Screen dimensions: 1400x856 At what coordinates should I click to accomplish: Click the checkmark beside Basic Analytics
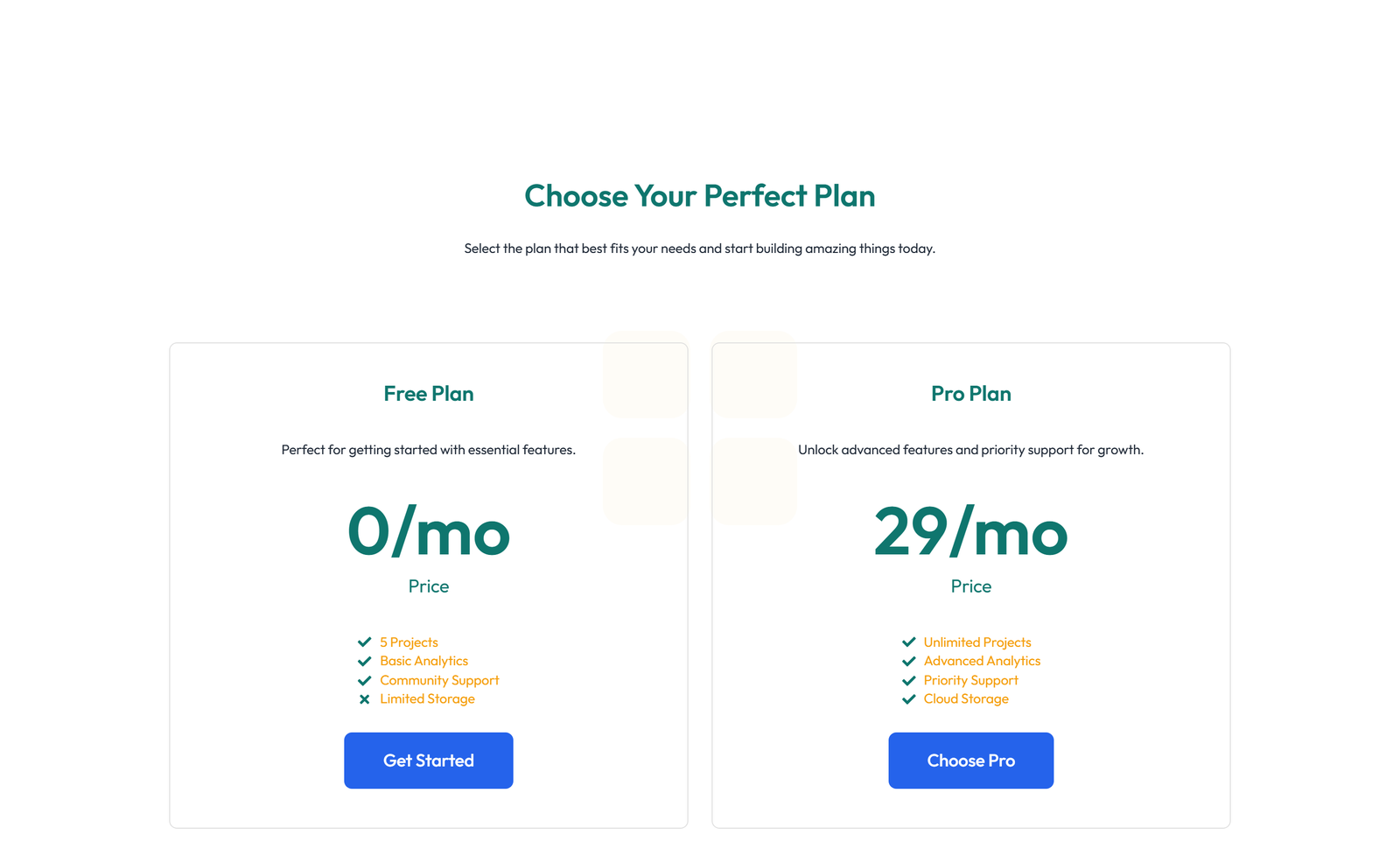click(x=365, y=662)
